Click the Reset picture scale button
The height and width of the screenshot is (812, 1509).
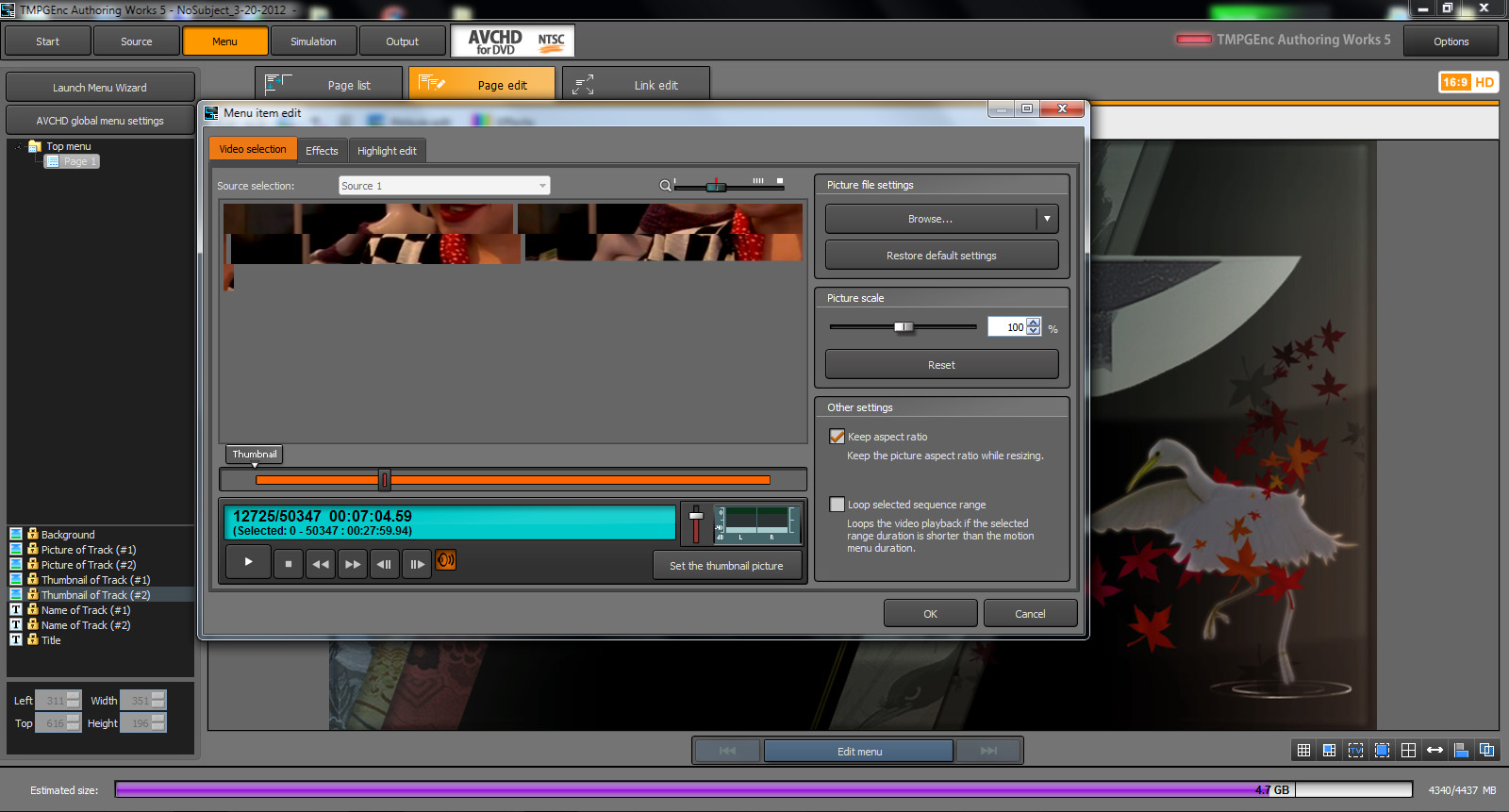pos(941,365)
